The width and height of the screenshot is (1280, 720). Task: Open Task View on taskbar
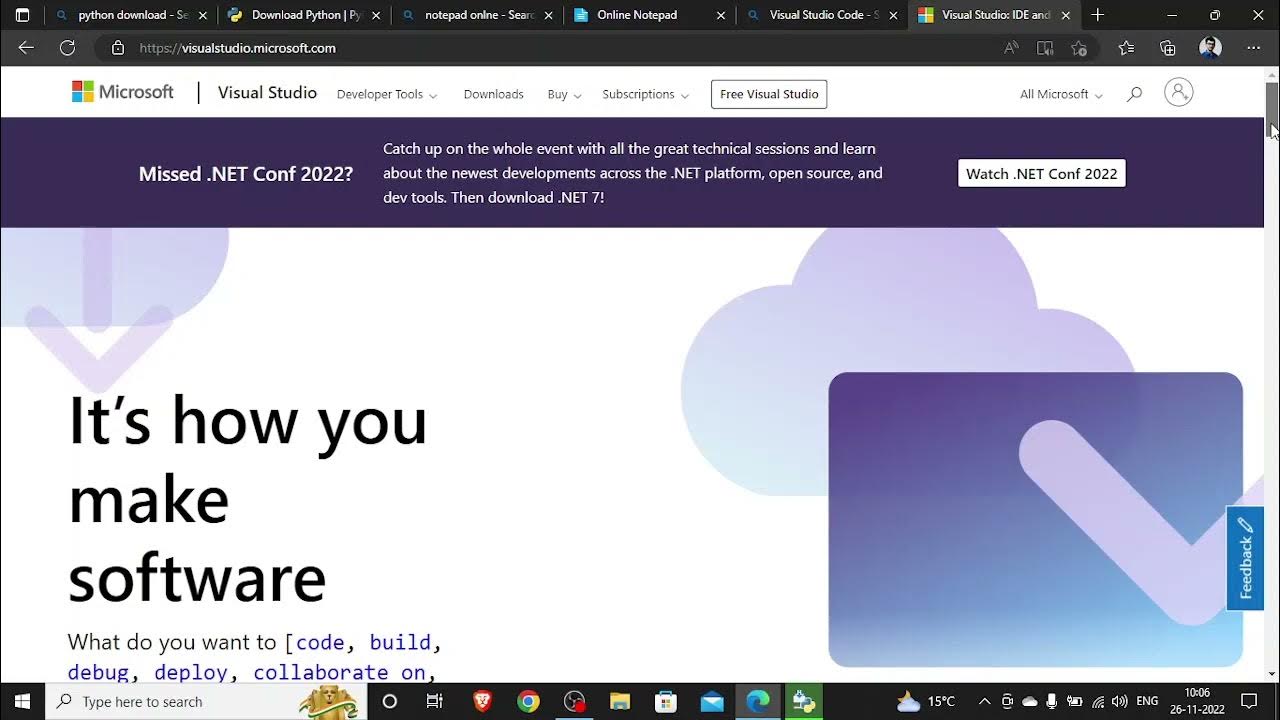[x=435, y=701]
